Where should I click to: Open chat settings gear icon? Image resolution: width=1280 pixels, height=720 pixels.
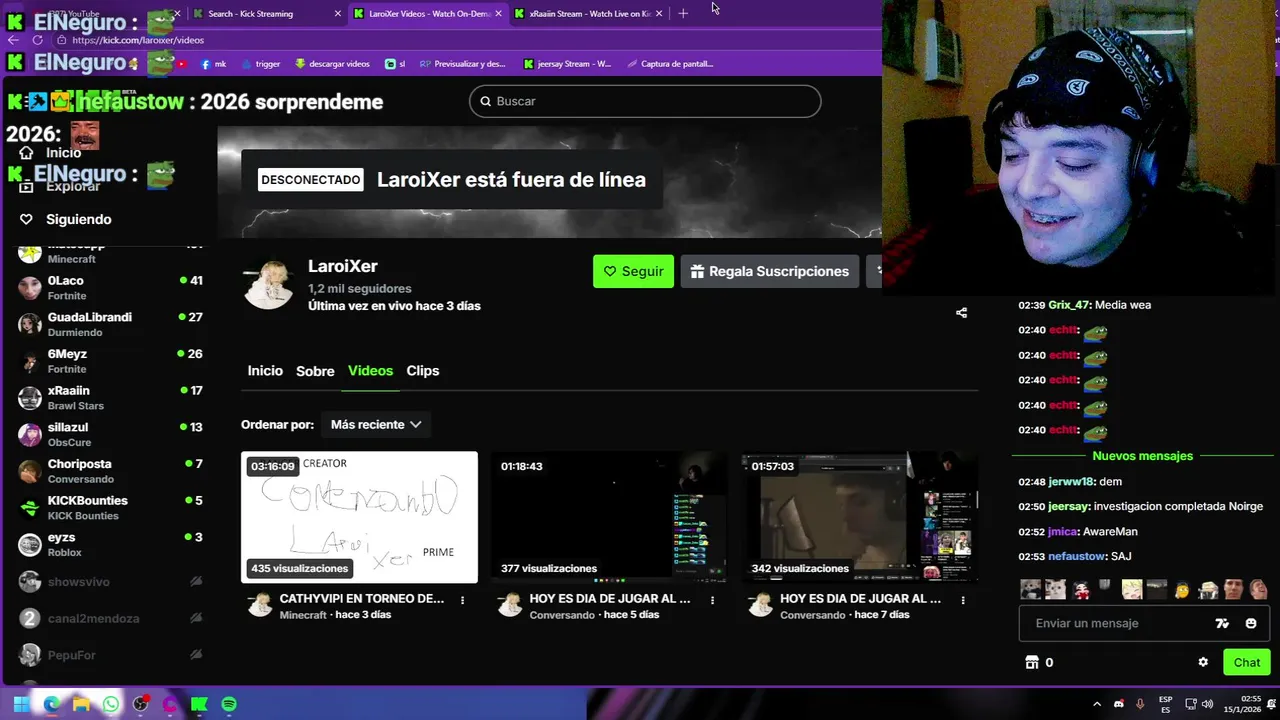(1203, 662)
